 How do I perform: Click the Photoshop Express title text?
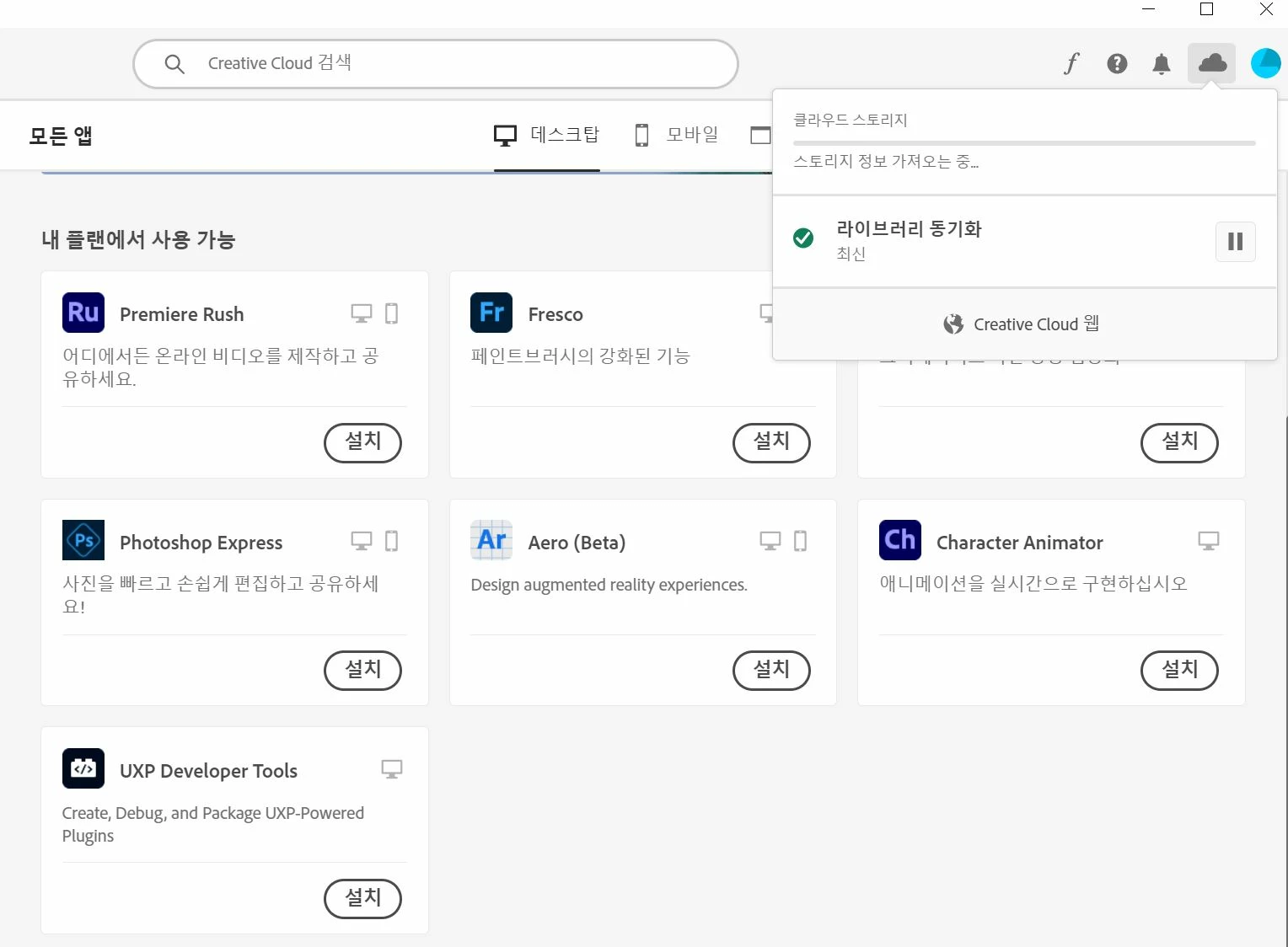click(201, 543)
